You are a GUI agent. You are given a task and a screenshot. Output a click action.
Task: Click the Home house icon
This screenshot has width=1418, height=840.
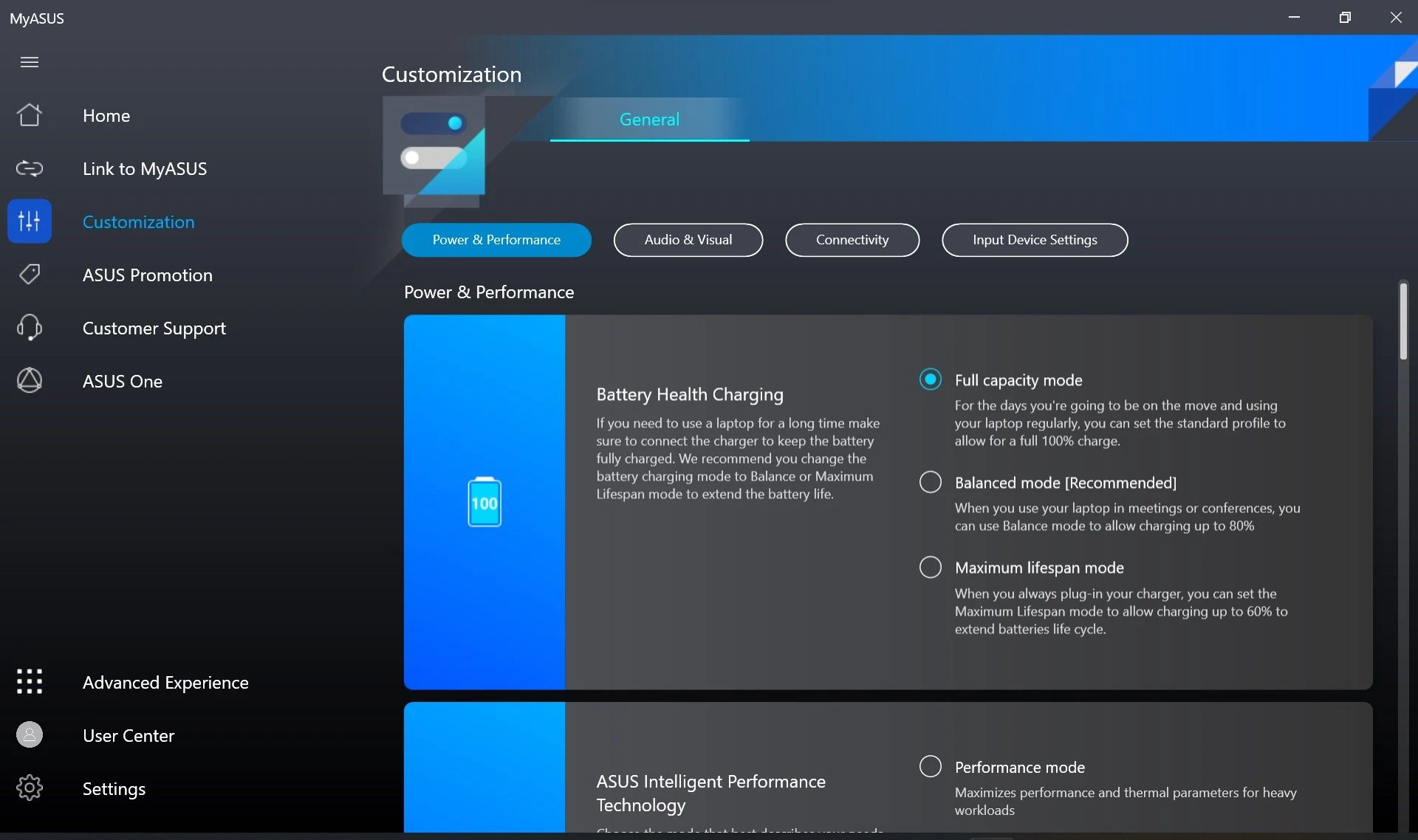30,115
